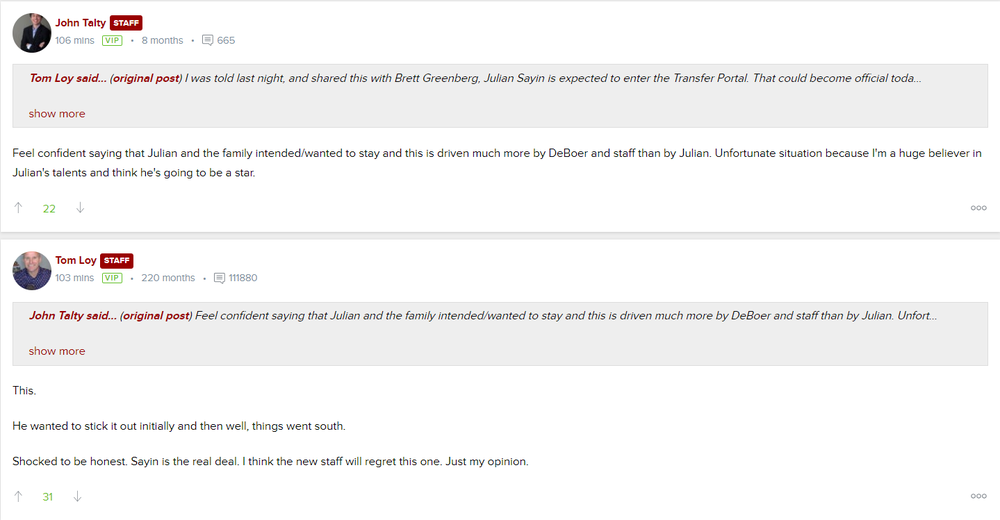Image resolution: width=1000 pixels, height=520 pixels.
Task: Click John Talty's comment count icon
Action: (x=207, y=40)
